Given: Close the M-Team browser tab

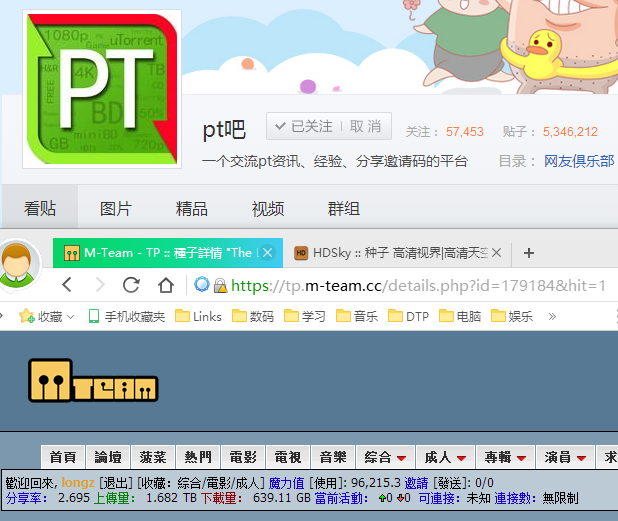Looking at the screenshot, I should (x=268, y=253).
